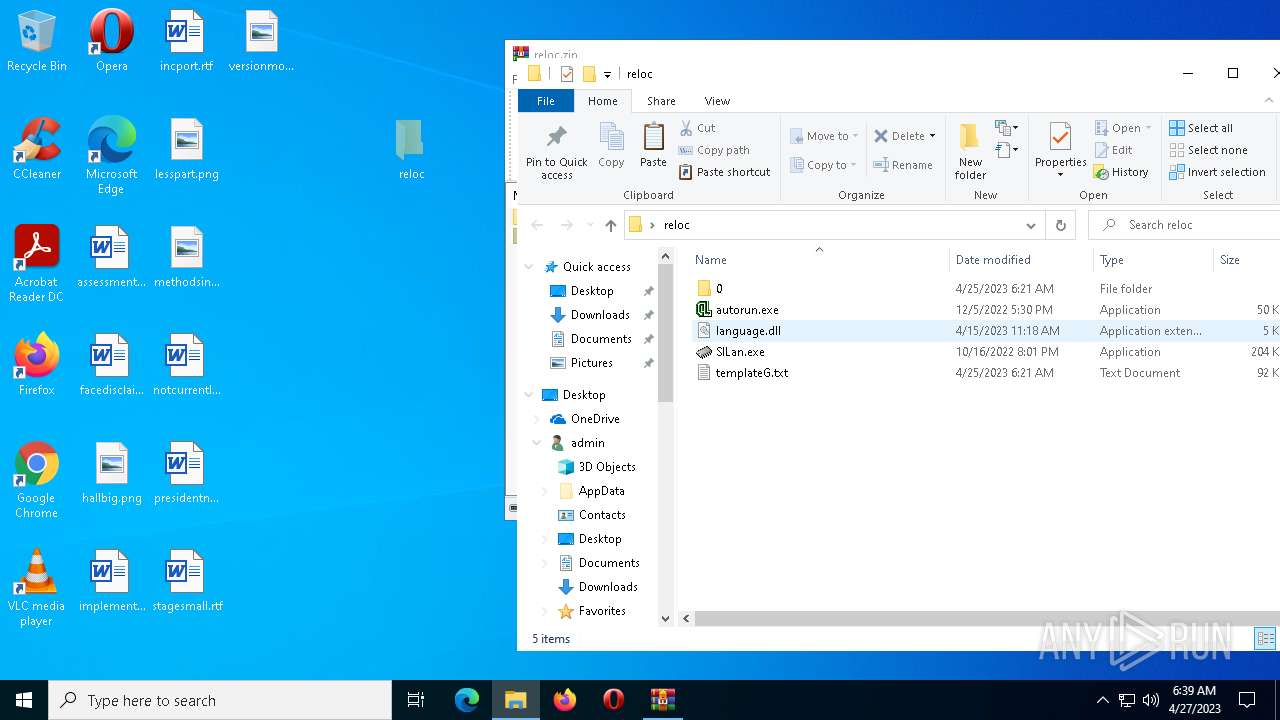Open the Copy to dropdown
Screen dimensions: 1280x720
point(823,165)
